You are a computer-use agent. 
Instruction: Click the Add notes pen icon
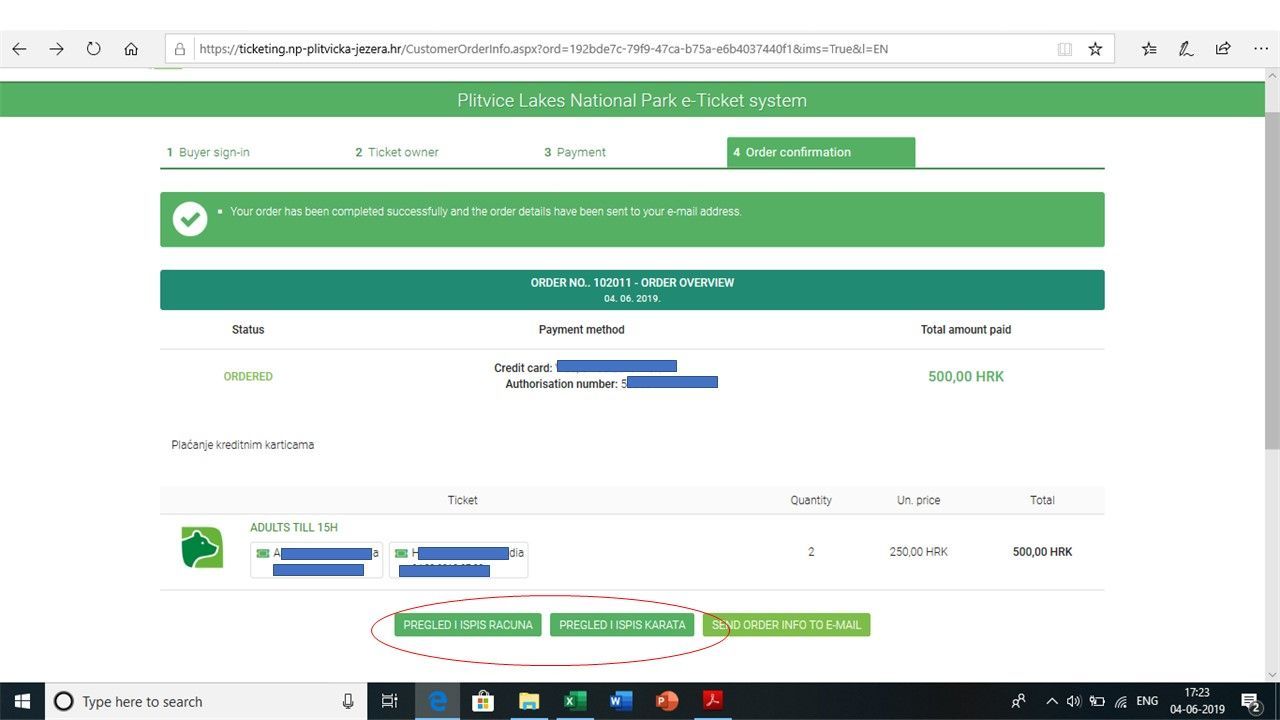tap(1186, 48)
